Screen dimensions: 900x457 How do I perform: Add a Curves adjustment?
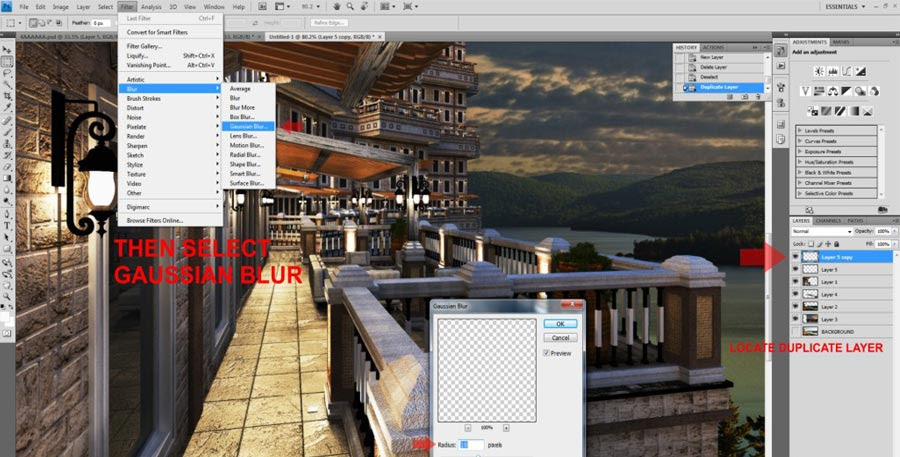847,71
